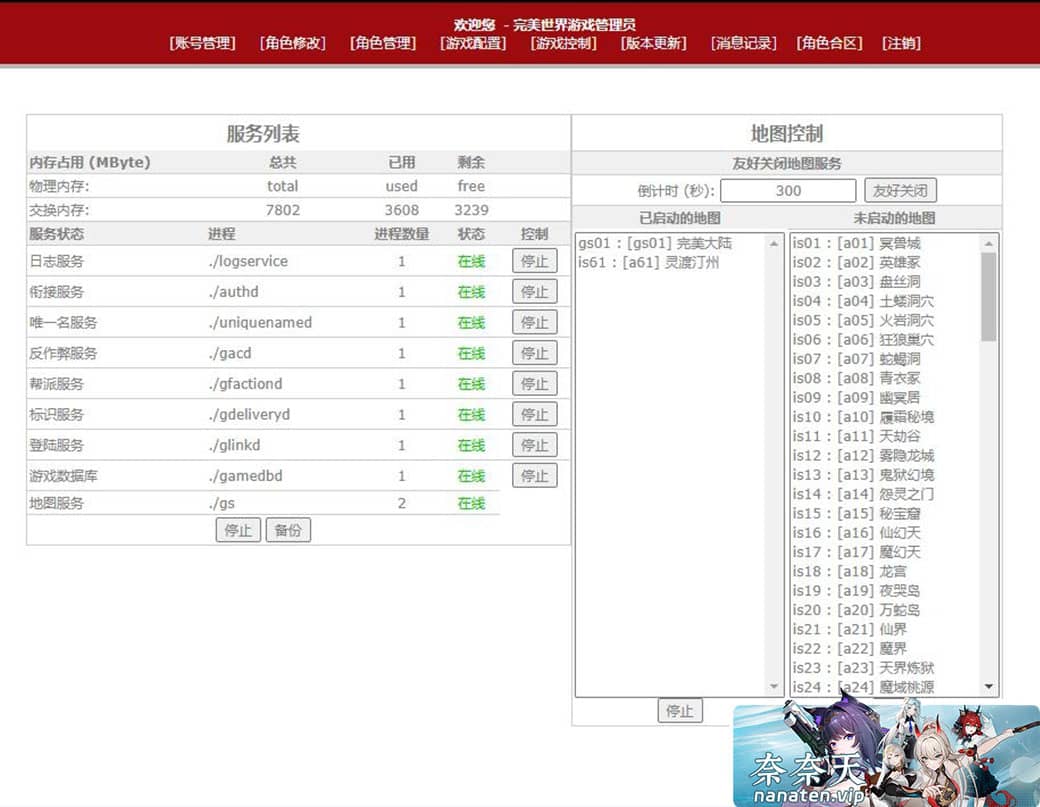
Task: Select is15 秘宝窟 map entry
Action: click(x=885, y=513)
